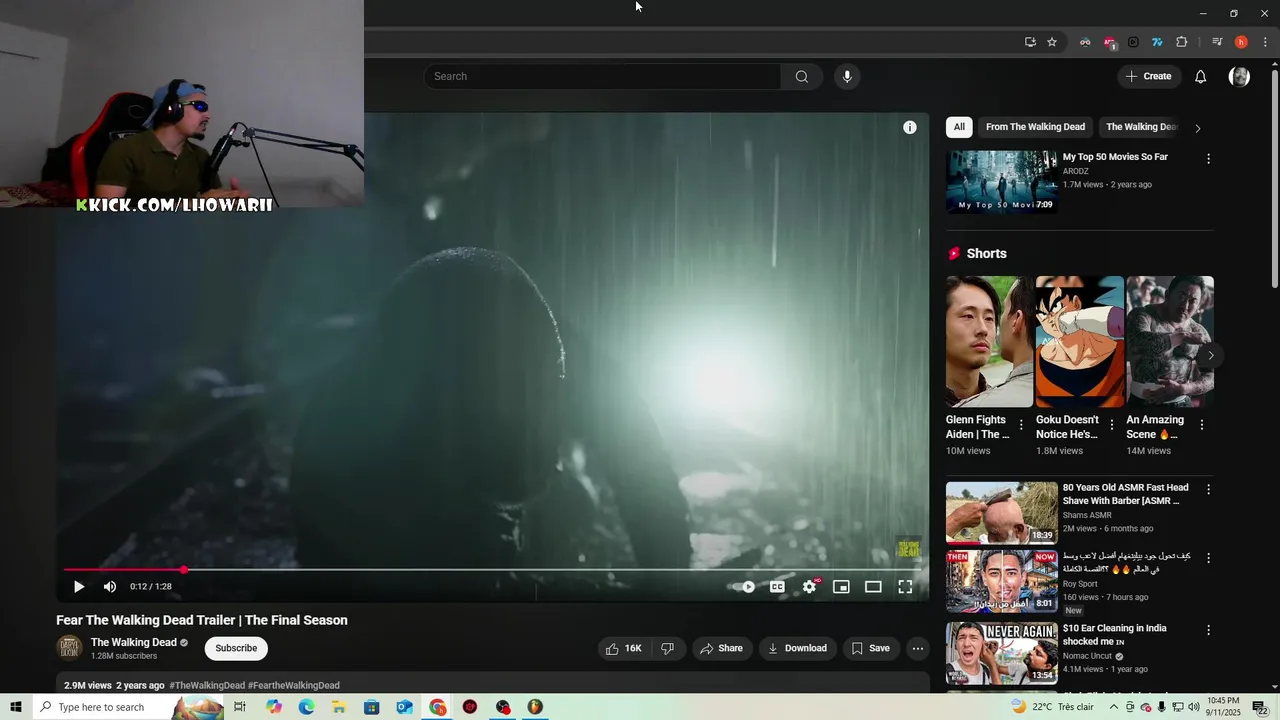Open the 'Glenn Fights Aiden' short
Viewport: 1280px width, 720px height.
click(x=990, y=342)
